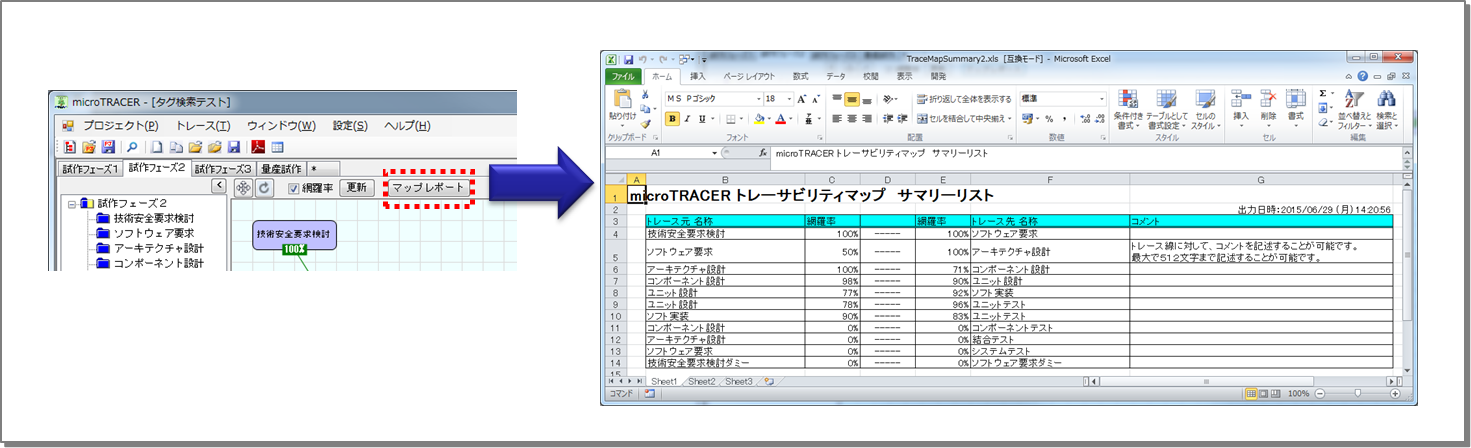Open the MS Pゴシック font name dropdown

759,99
